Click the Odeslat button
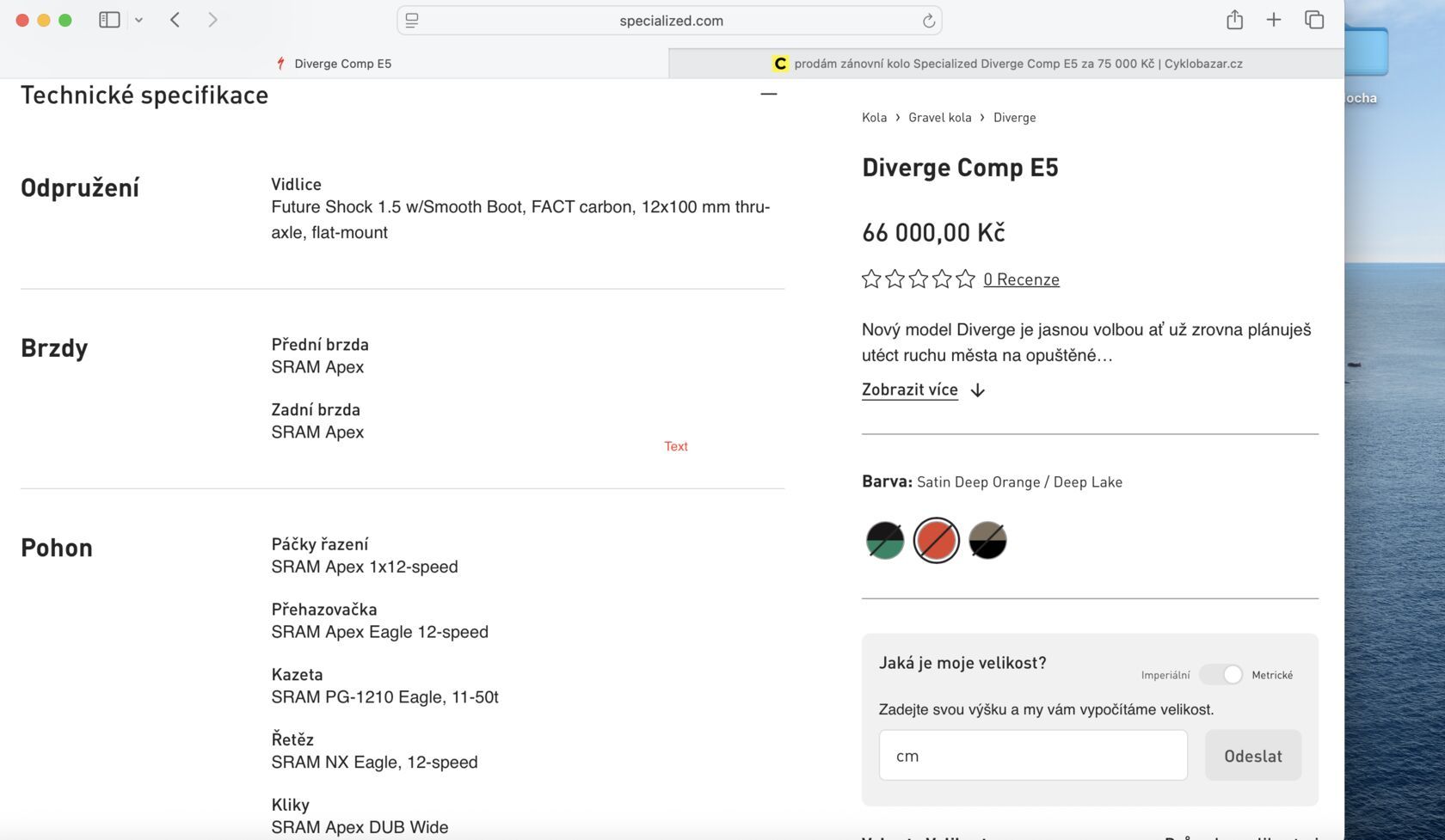This screenshot has width=1445, height=840. coord(1252,756)
